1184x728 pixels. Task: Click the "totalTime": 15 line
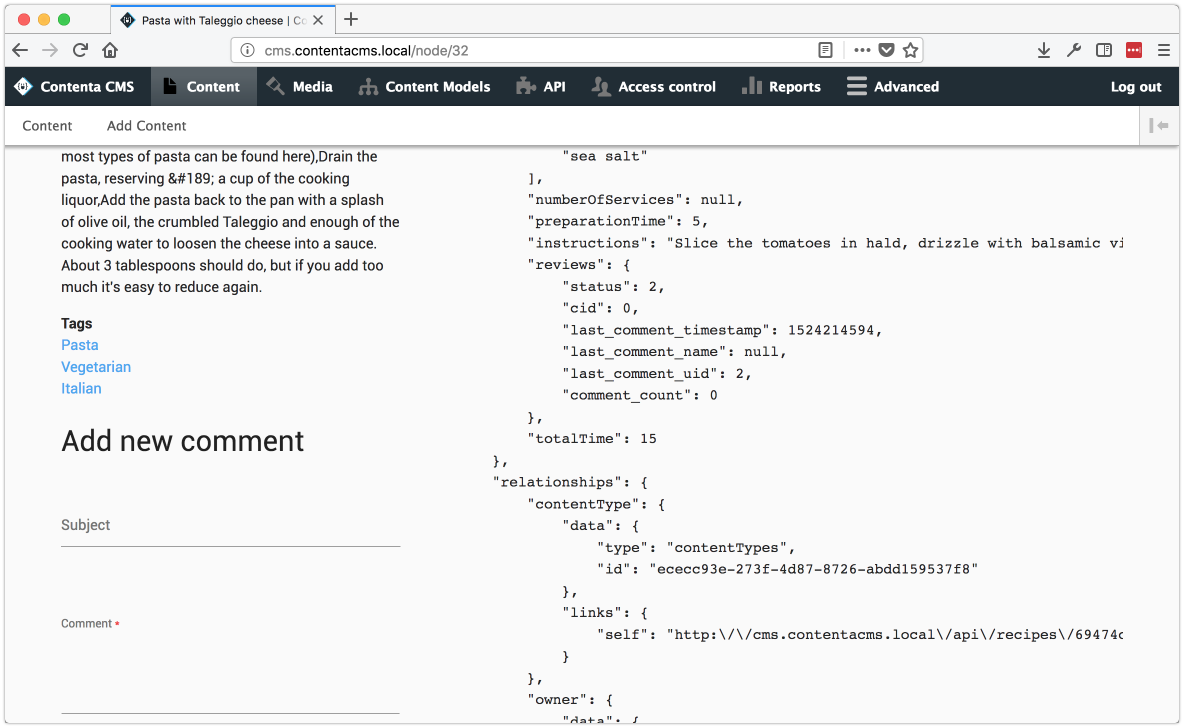coord(592,439)
